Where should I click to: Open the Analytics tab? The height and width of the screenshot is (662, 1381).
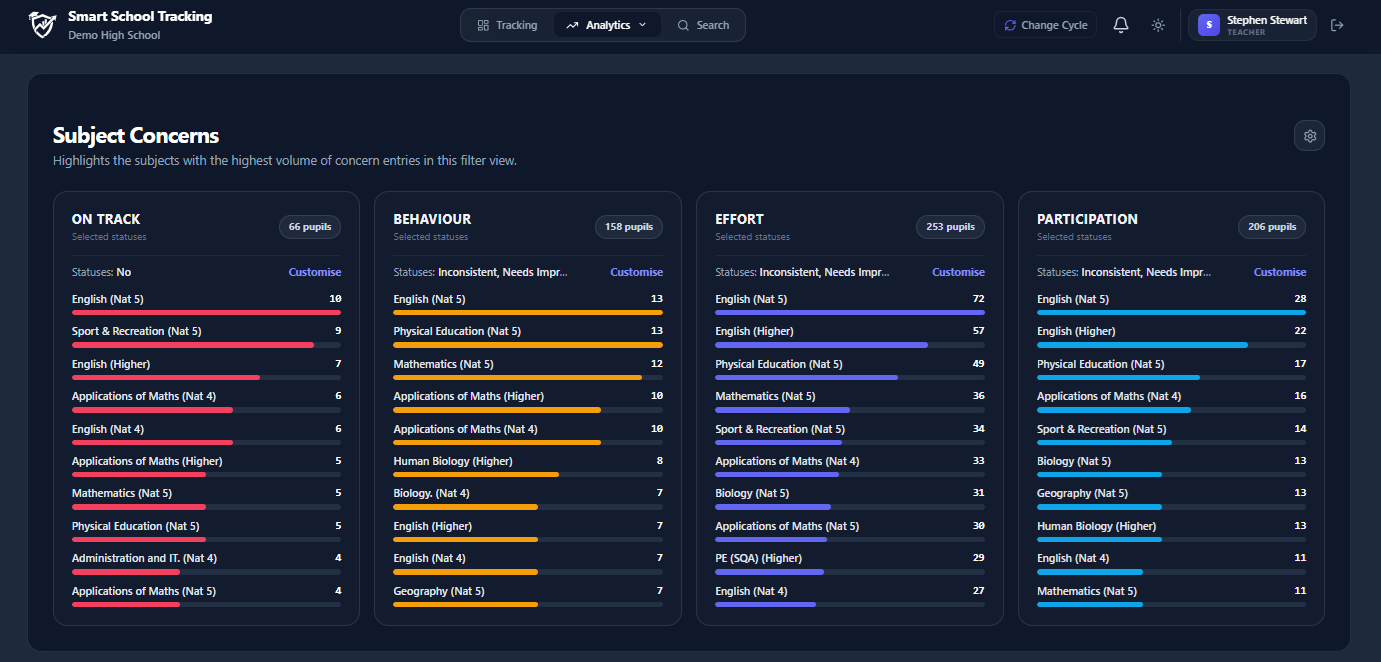(x=607, y=25)
